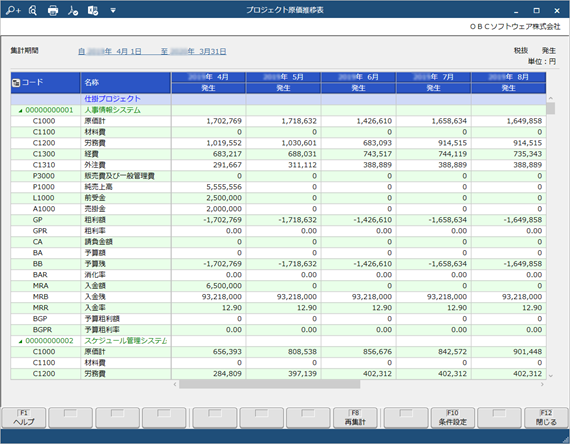The image size is (570, 444).
Task: Click the vertical scrollbar down arrow
Action: (x=551, y=376)
